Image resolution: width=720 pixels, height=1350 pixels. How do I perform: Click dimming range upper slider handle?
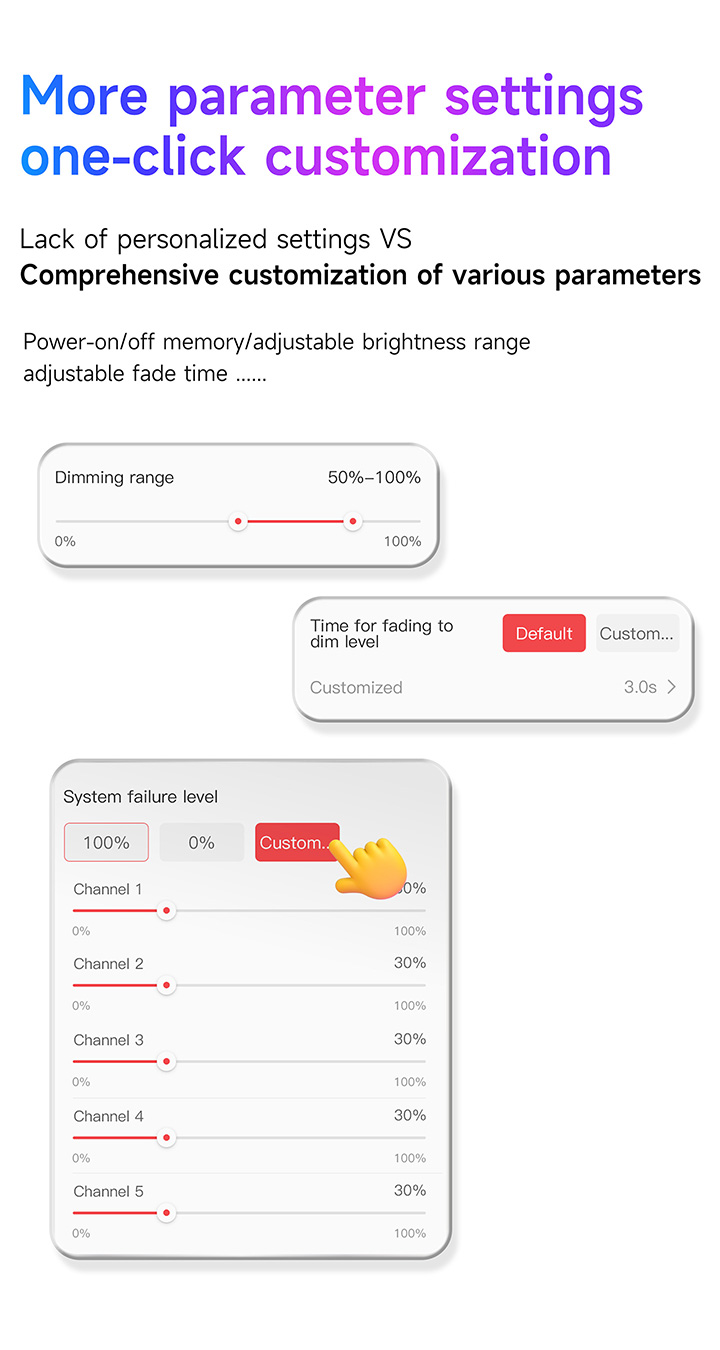pyautogui.click(x=352, y=521)
